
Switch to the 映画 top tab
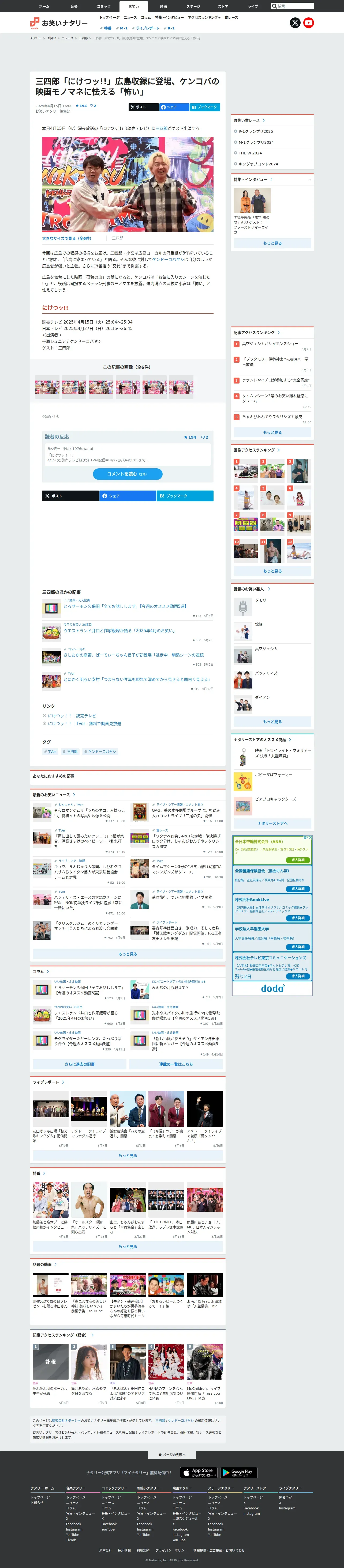pos(163,6)
